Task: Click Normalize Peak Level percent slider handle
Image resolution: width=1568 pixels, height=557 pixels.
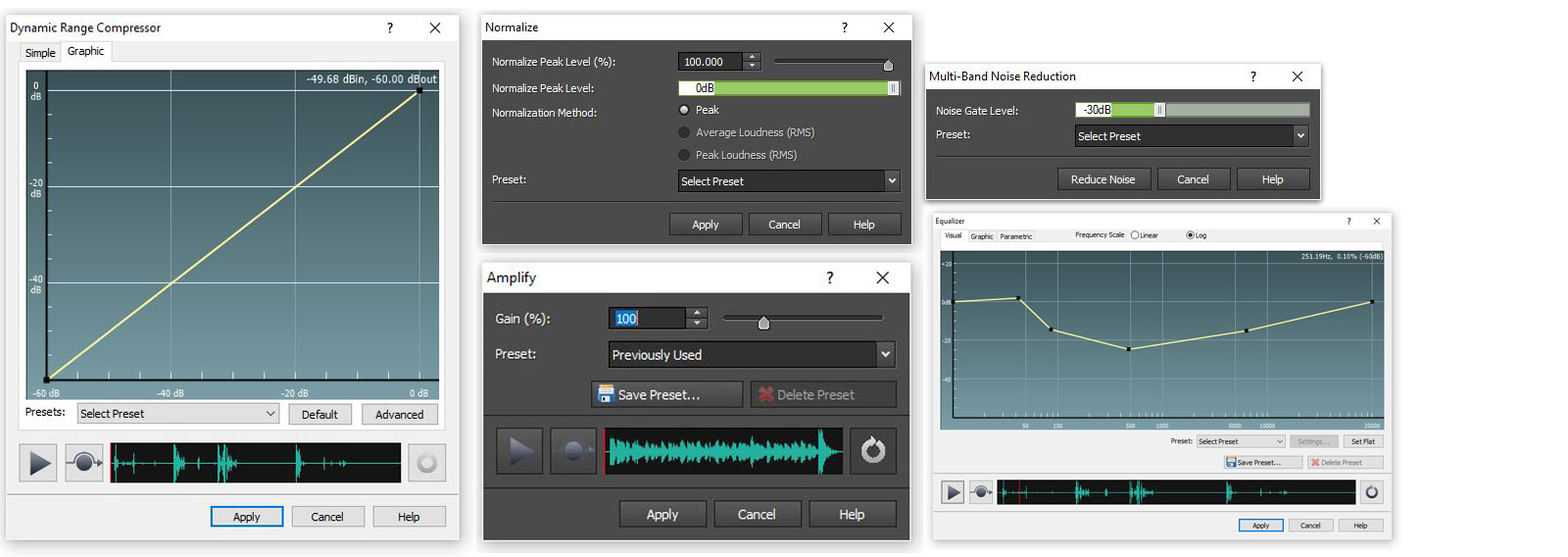Action: click(888, 65)
